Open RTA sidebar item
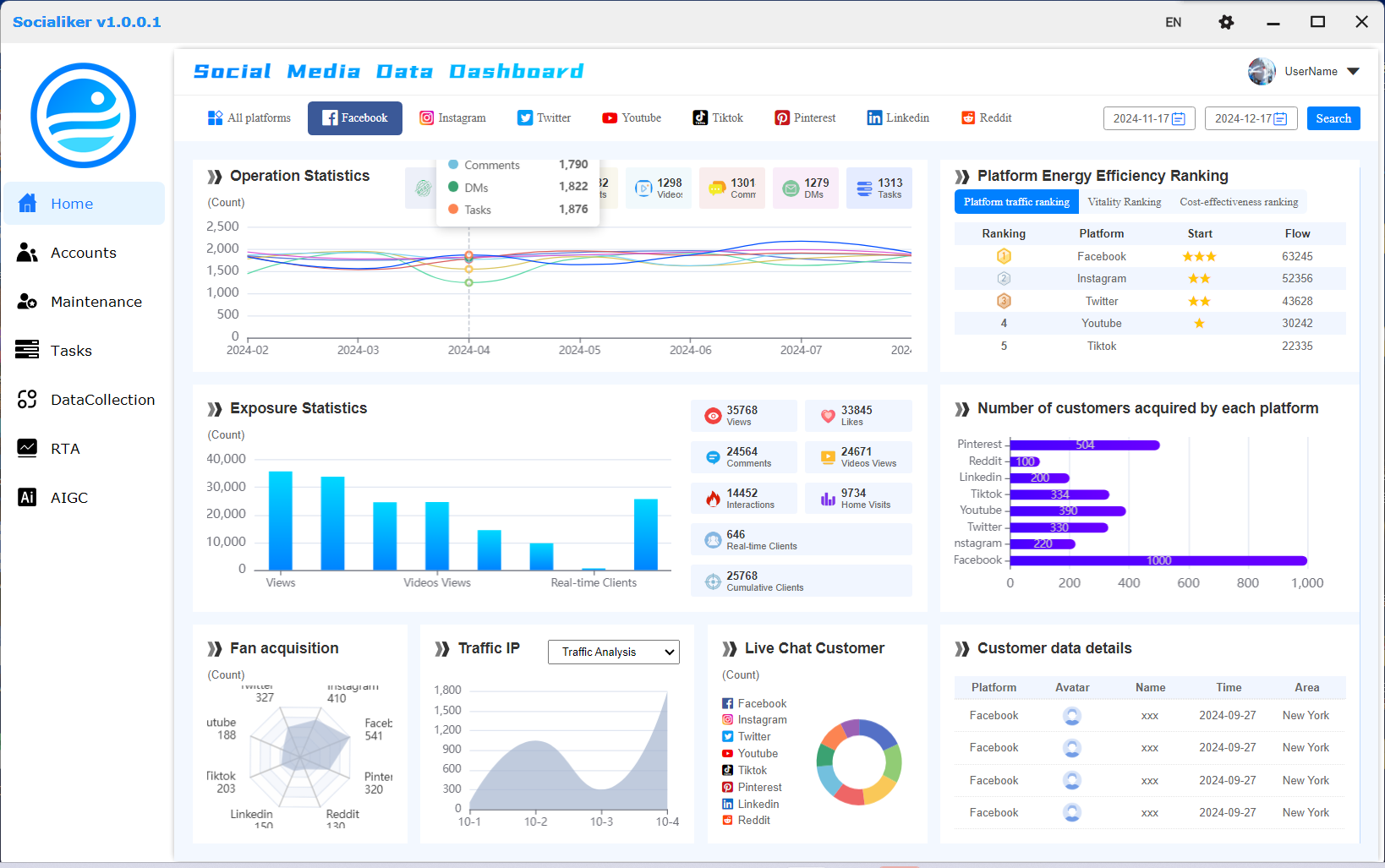Viewport: 1385px width, 868px height. click(x=84, y=448)
